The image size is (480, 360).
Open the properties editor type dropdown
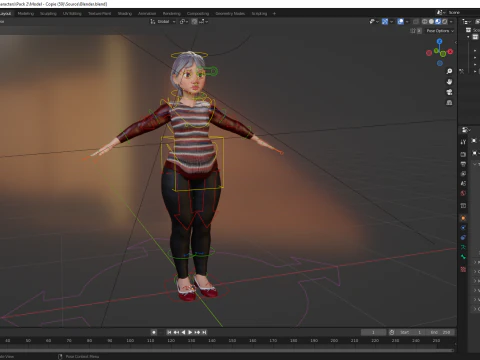466,130
